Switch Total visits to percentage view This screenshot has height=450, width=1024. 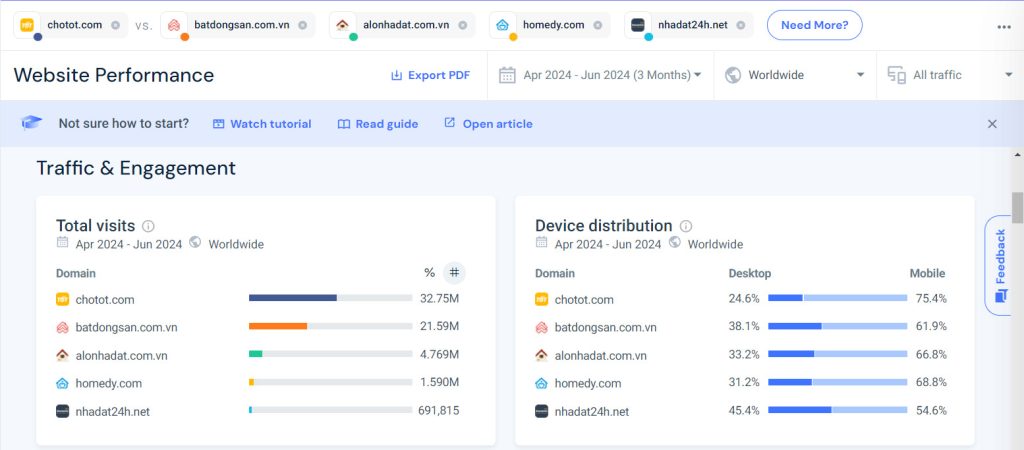430,273
